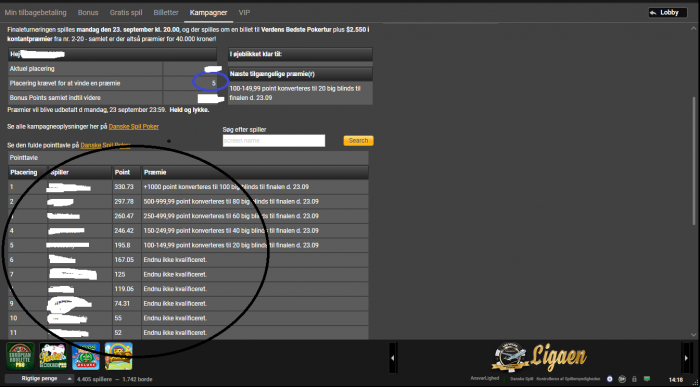Open the Gratis spil tab

coord(126,12)
